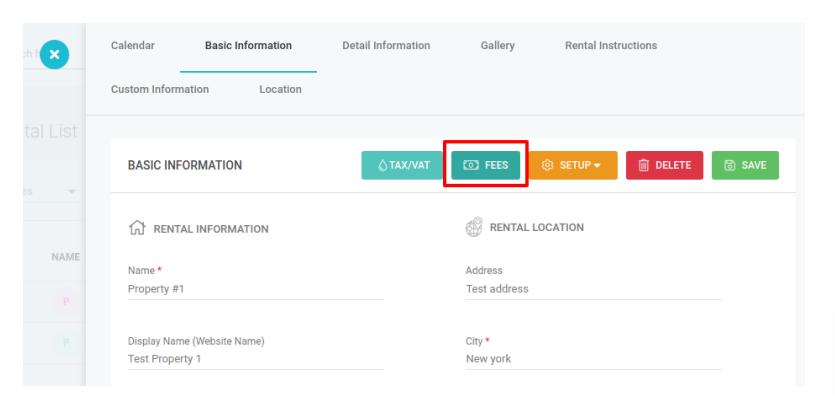This screenshot has height=414, width=835.
Task: Expand the SETUP dropdown button
Action: [x=573, y=165]
